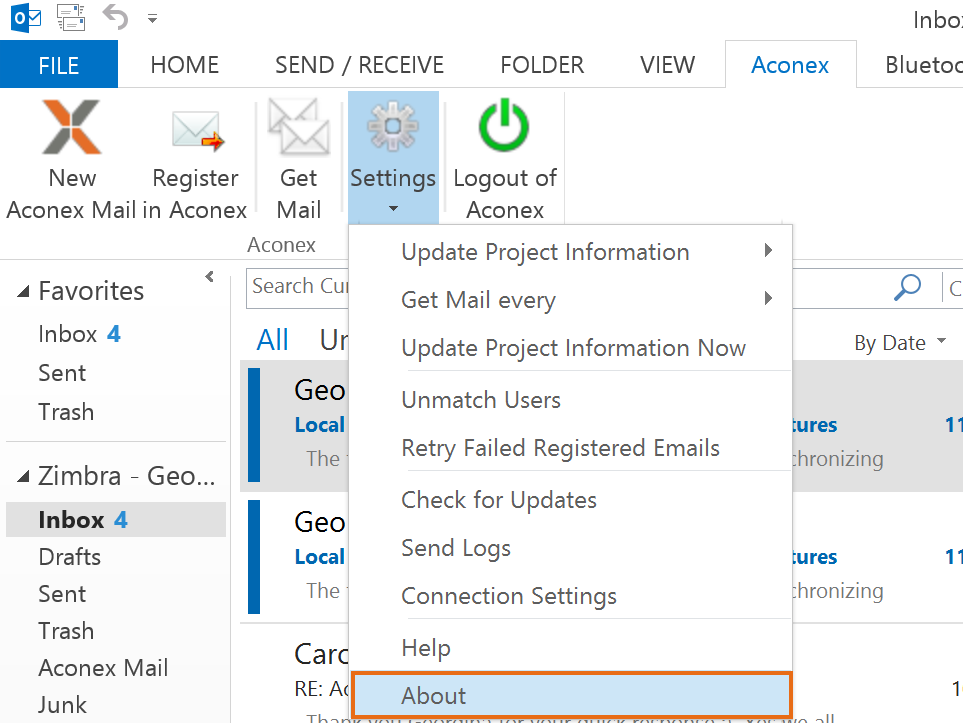Click the Send/Receive All Folders quick icon
The width and height of the screenshot is (963, 723).
point(71,17)
